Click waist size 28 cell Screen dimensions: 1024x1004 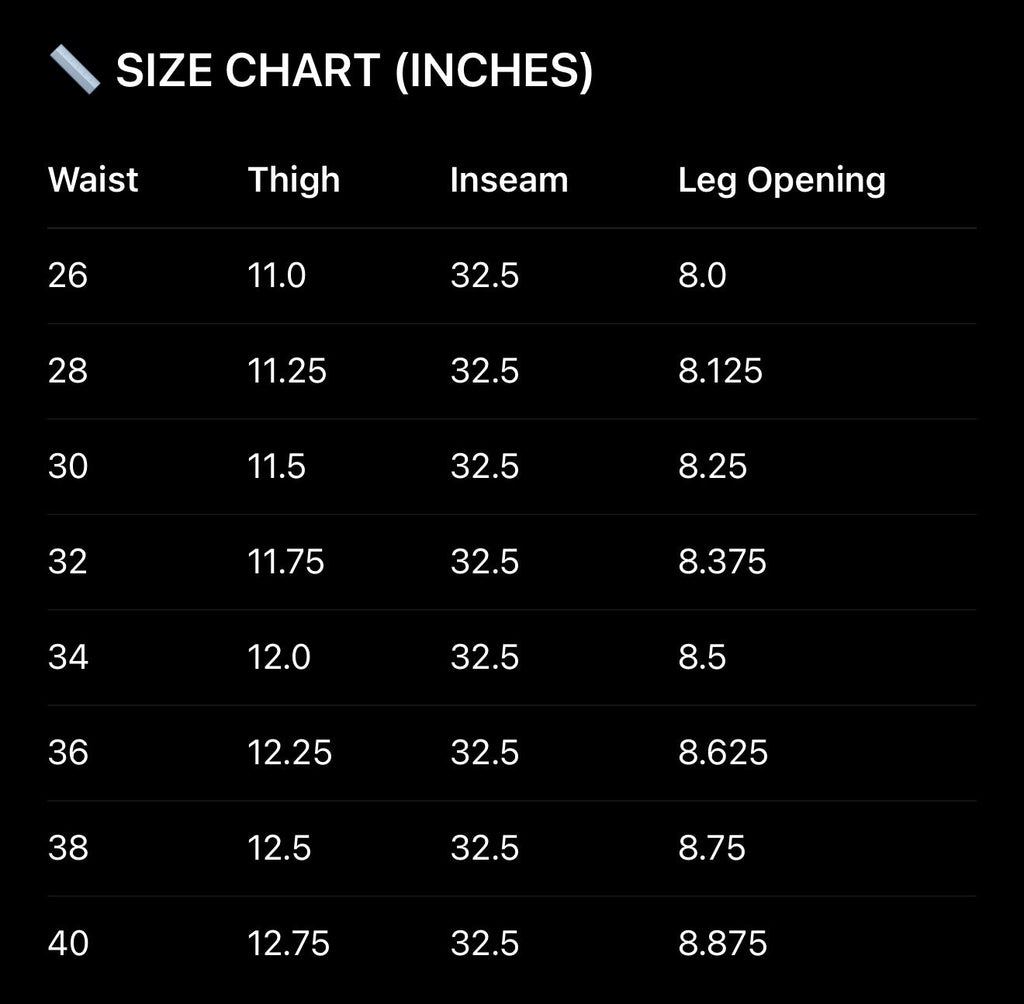coord(68,371)
